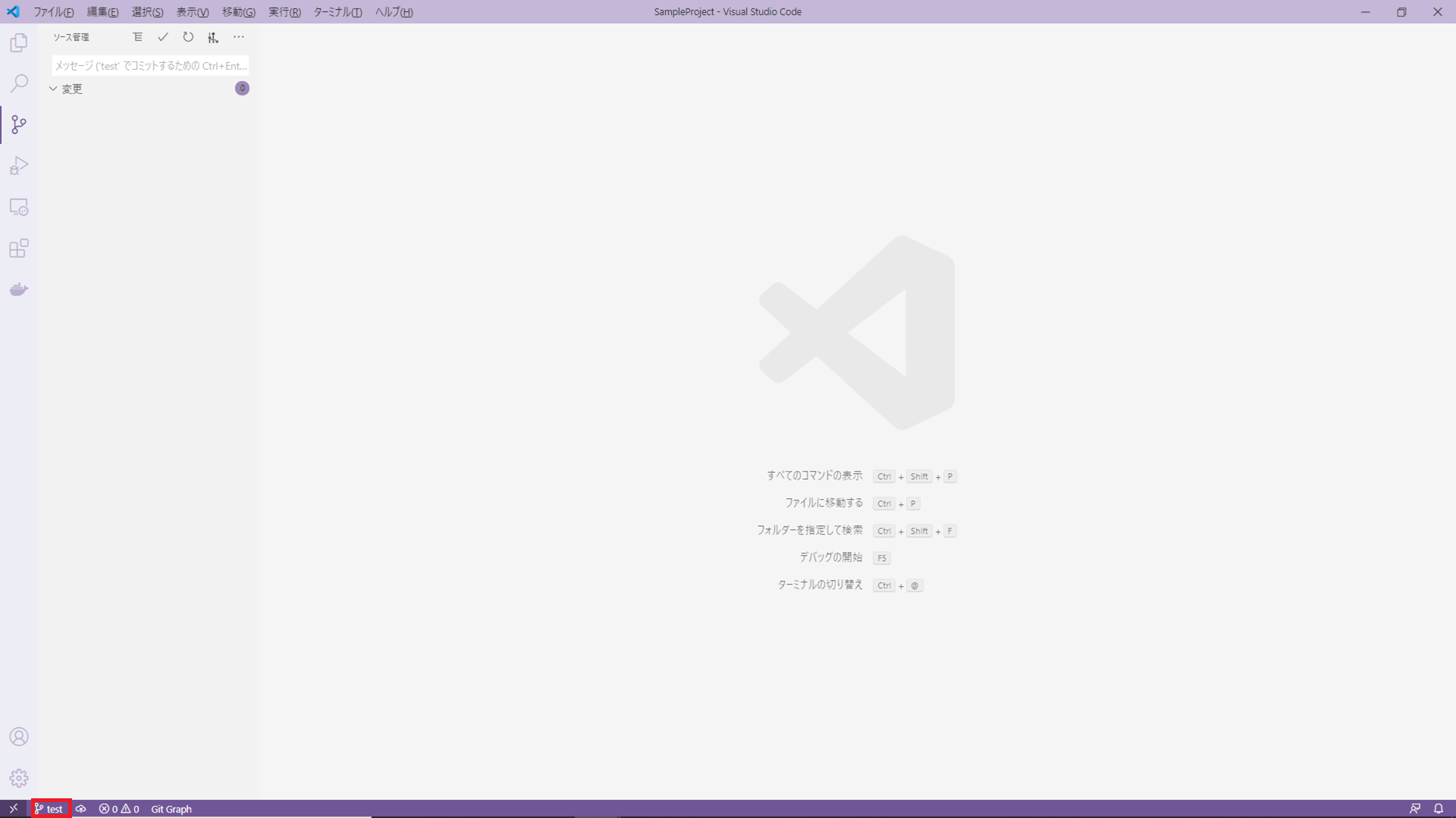Open Git Graph icon in source control header
The image size is (1456, 818).
(x=213, y=37)
